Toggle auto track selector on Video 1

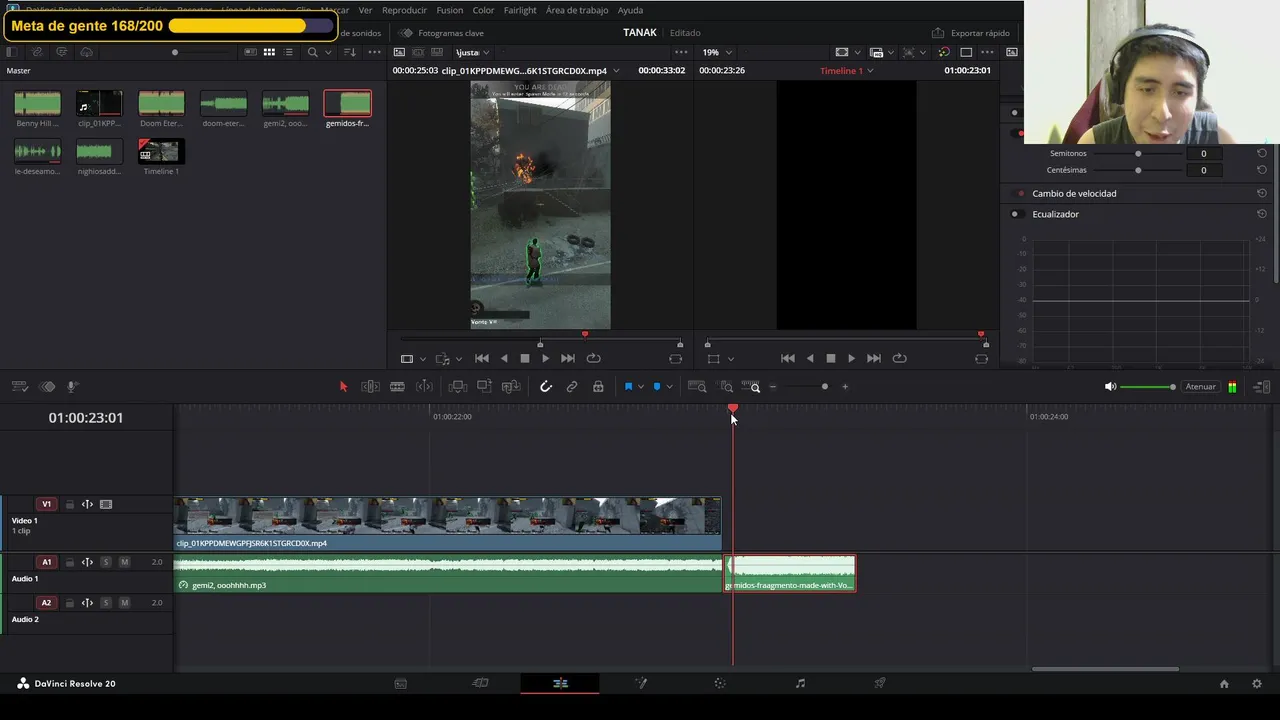[87, 505]
